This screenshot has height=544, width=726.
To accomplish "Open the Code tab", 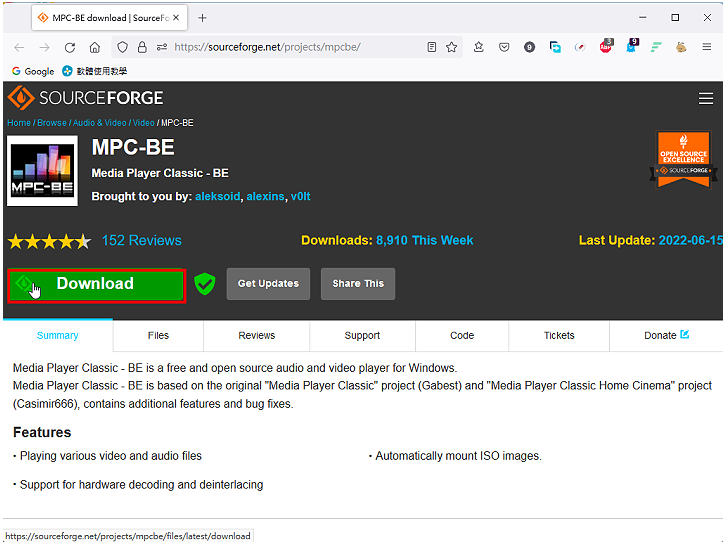I will (462, 335).
